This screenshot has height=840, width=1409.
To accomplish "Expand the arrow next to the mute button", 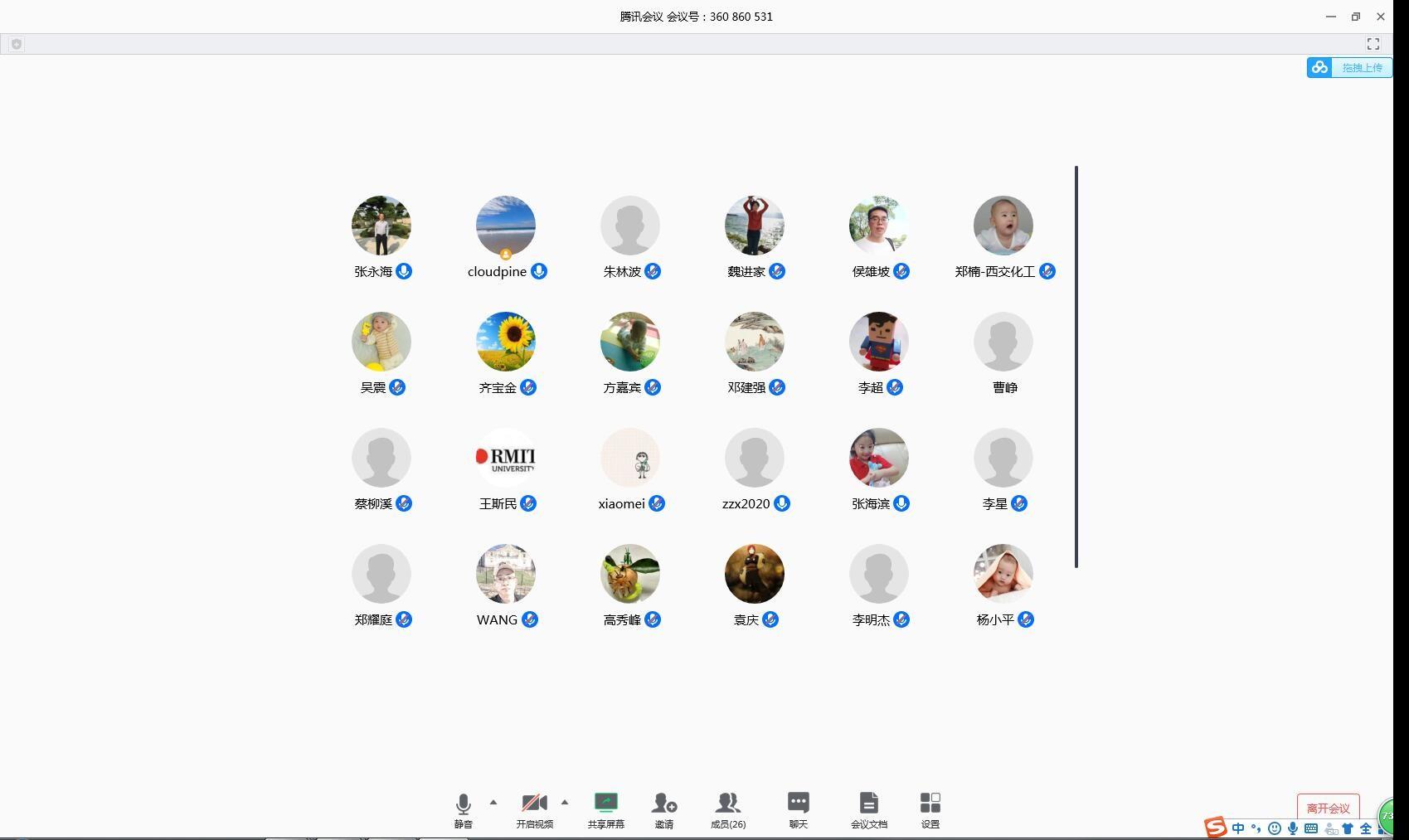I will click(x=493, y=802).
